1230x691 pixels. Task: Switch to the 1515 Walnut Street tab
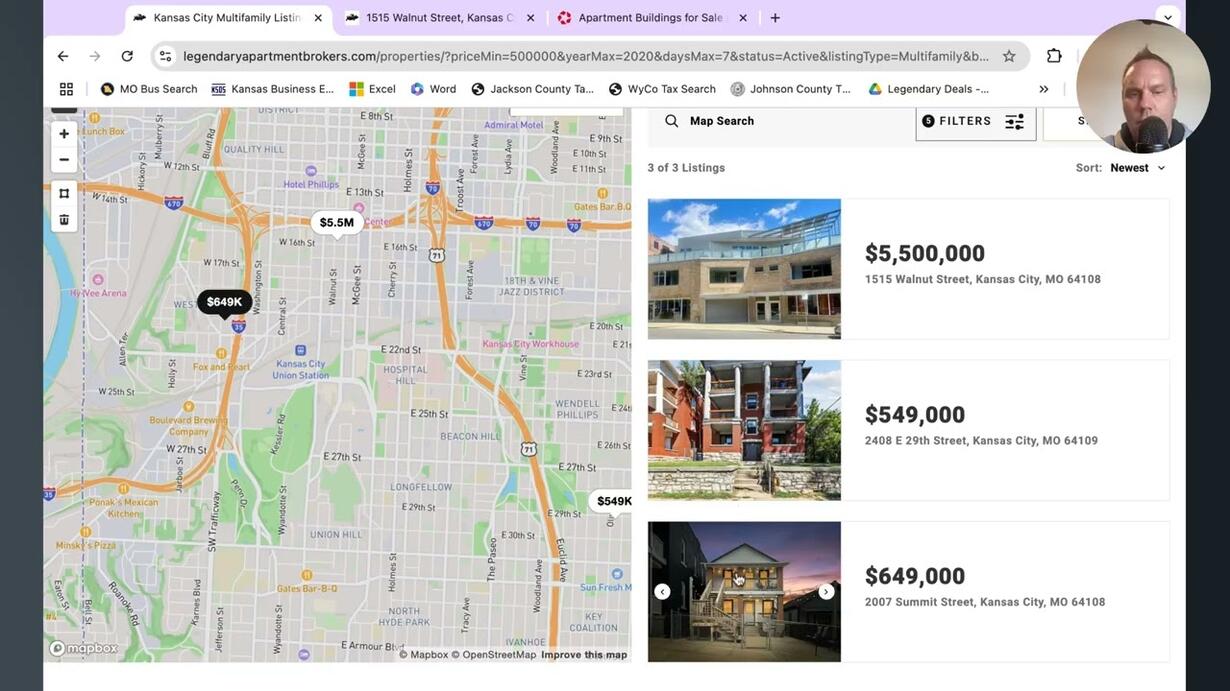(x=440, y=18)
